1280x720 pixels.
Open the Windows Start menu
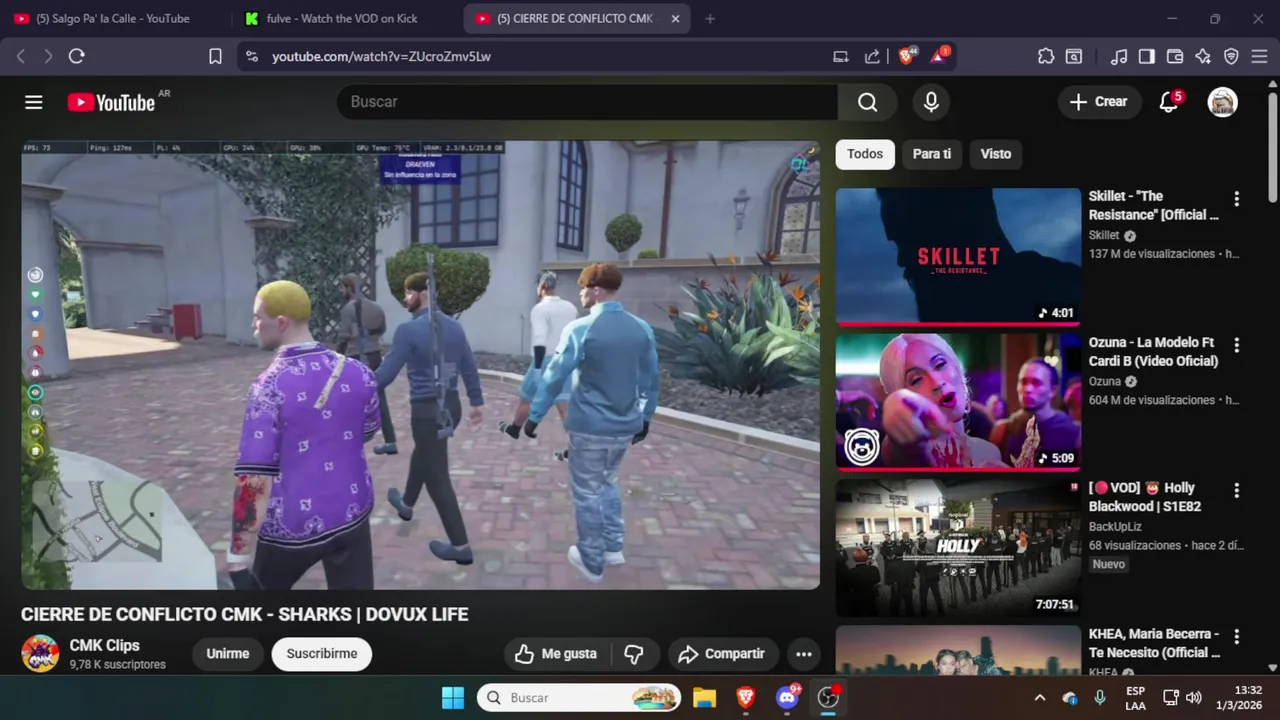453,697
